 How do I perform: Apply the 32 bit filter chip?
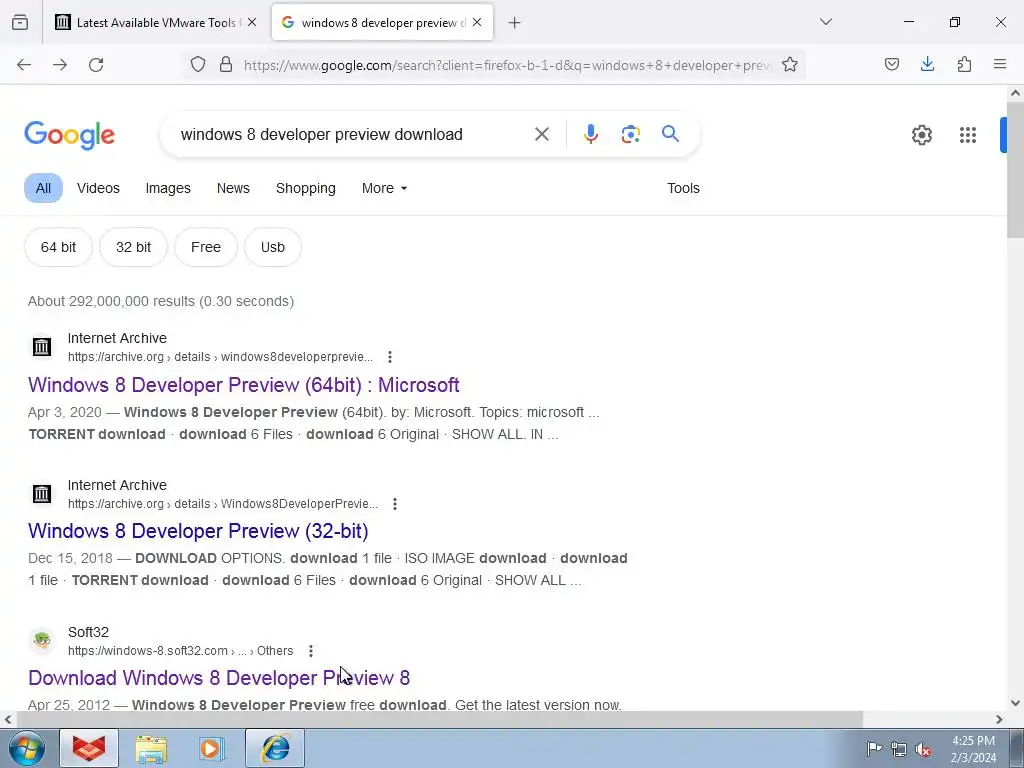click(x=133, y=248)
